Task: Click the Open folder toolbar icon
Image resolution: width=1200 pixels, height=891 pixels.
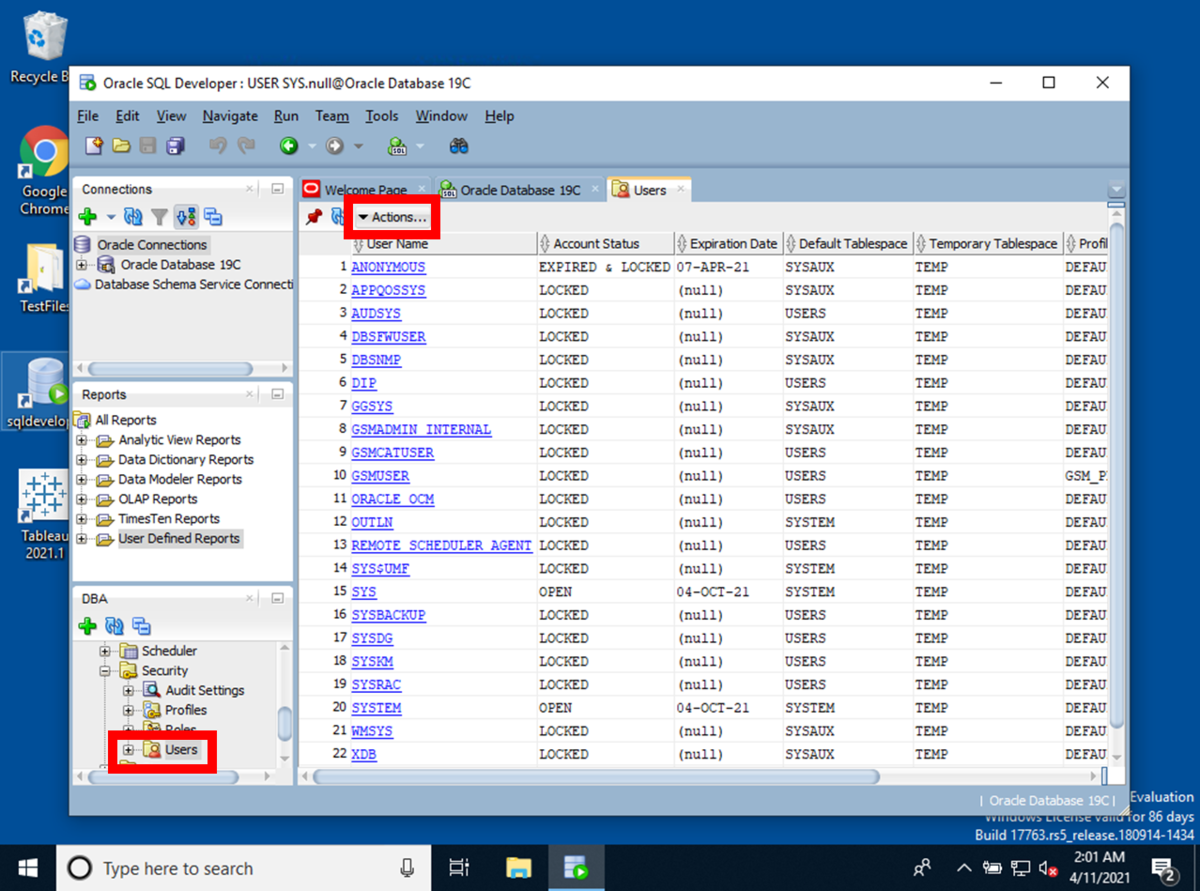Action: point(121,146)
